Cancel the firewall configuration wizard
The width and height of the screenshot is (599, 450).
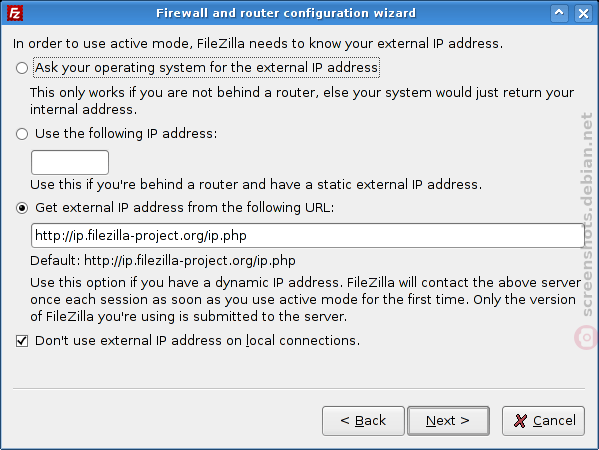[543, 421]
